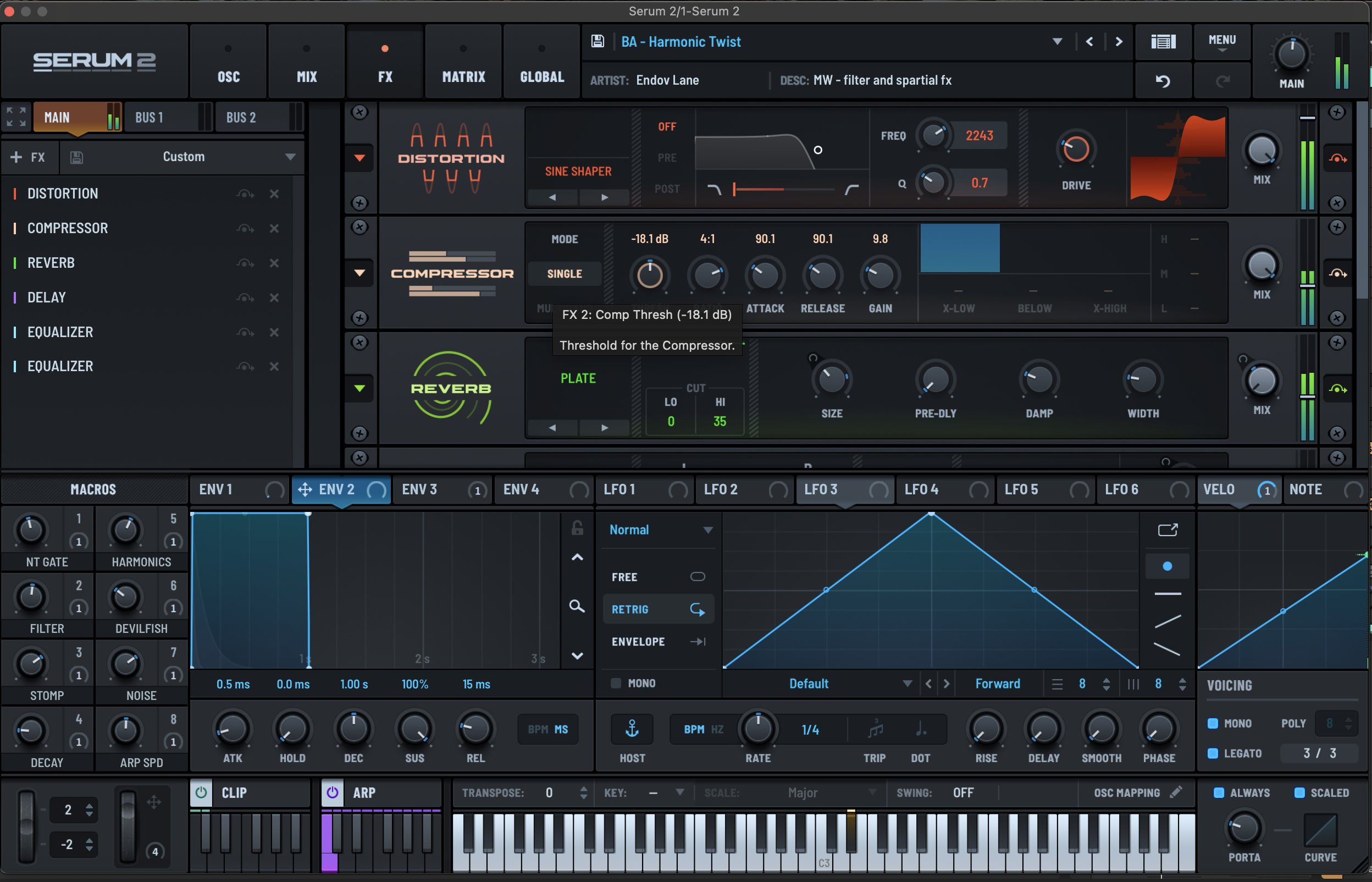Open the Custom FX chain dropdown
This screenshot has width=1372, height=882.
pyautogui.click(x=290, y=157)
